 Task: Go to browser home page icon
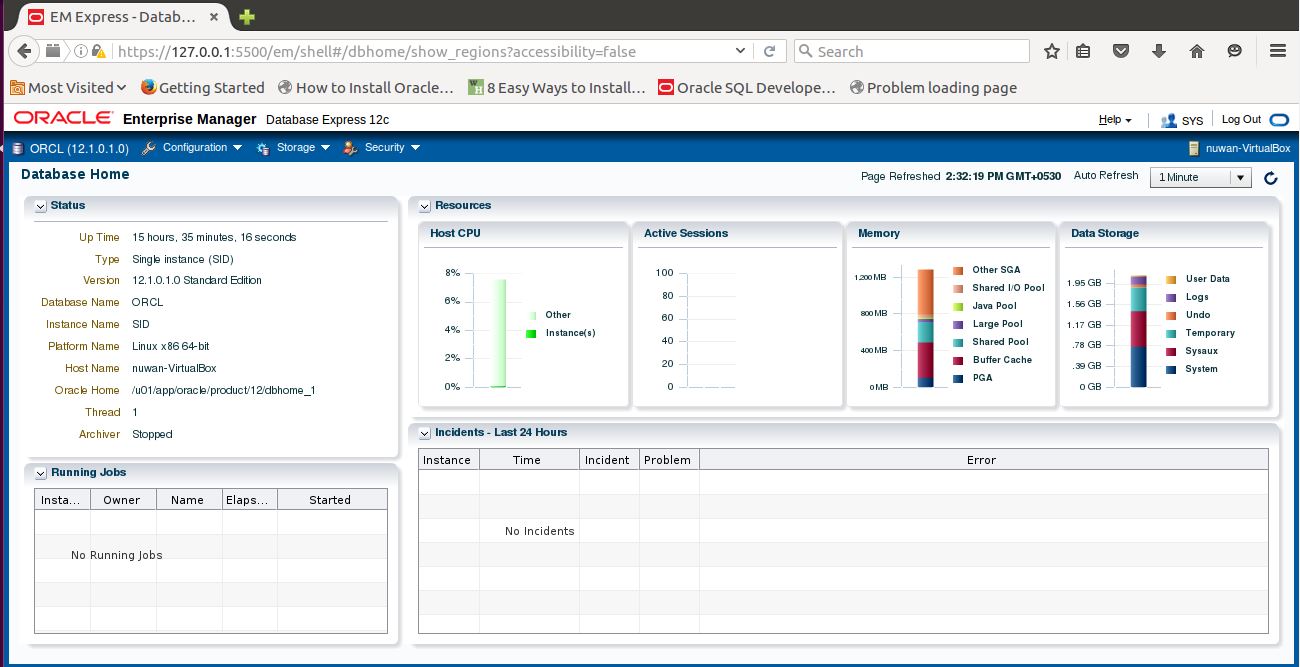(1197, 51)
